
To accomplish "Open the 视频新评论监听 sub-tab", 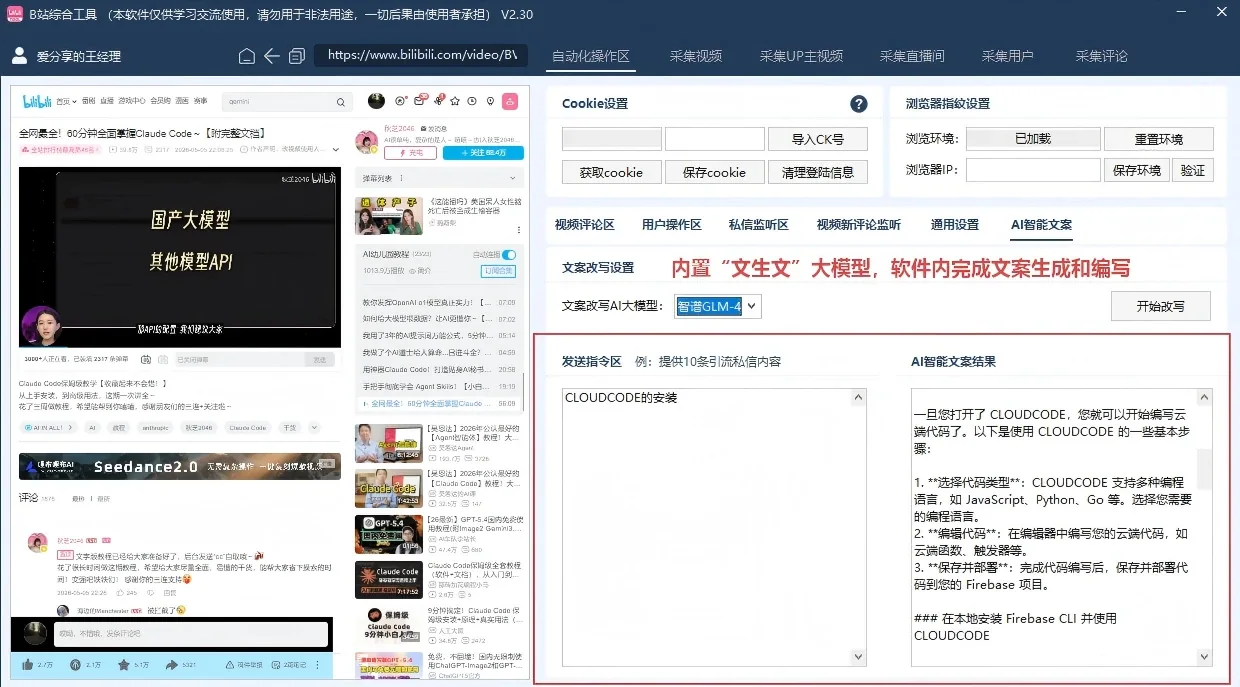I will click(x=859, y=225).
